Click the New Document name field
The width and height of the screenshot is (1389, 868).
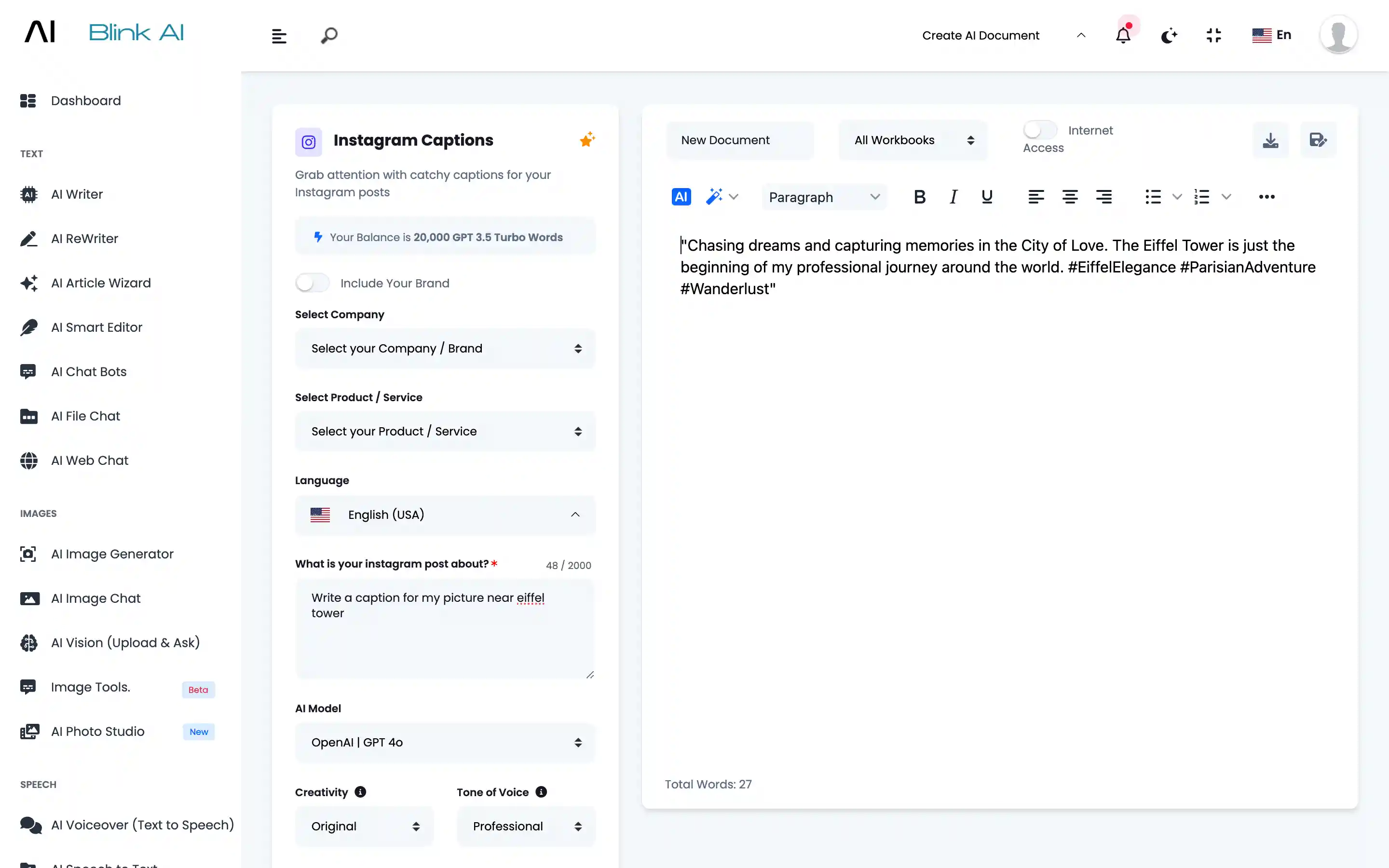pyautogui.click(x=740, y=140)
